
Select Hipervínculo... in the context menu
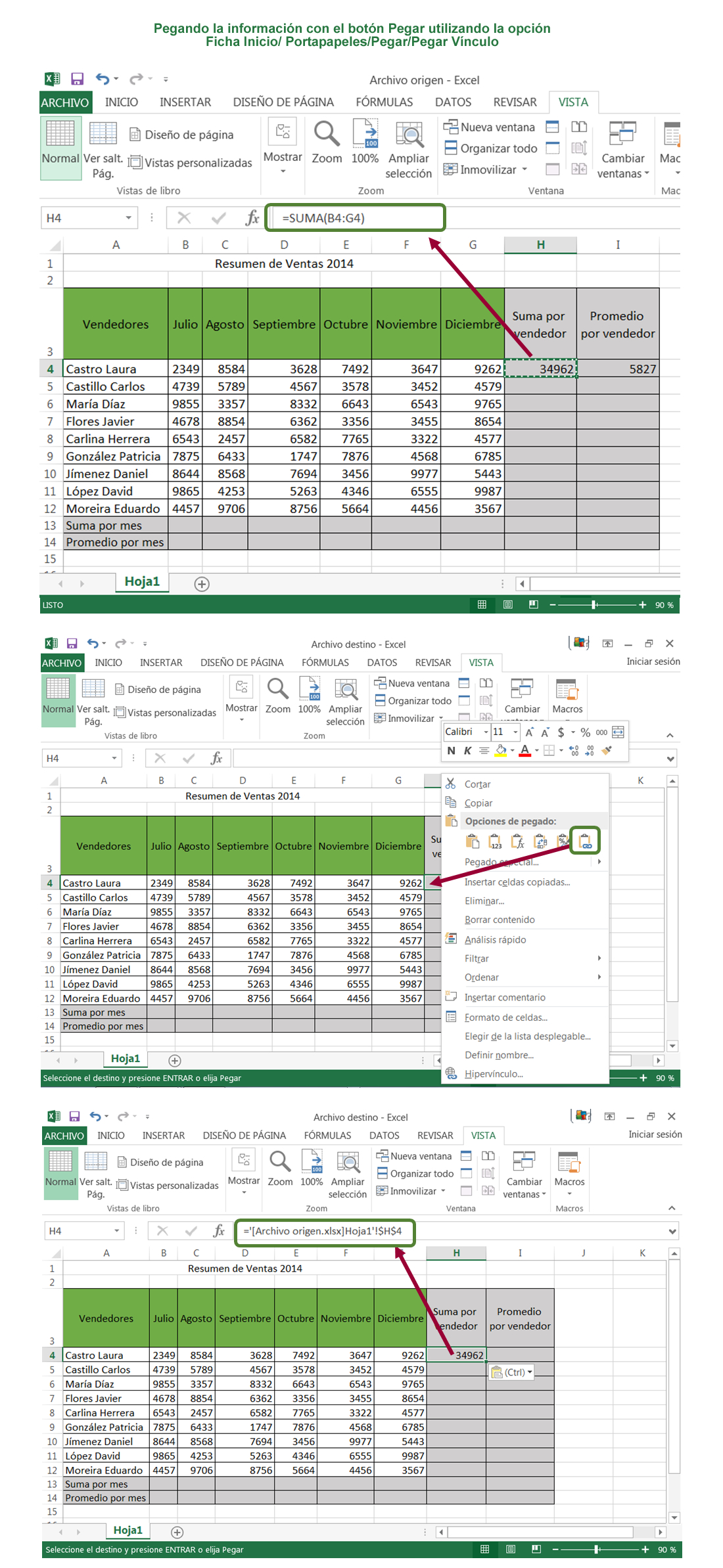[x=494, y=1073]
